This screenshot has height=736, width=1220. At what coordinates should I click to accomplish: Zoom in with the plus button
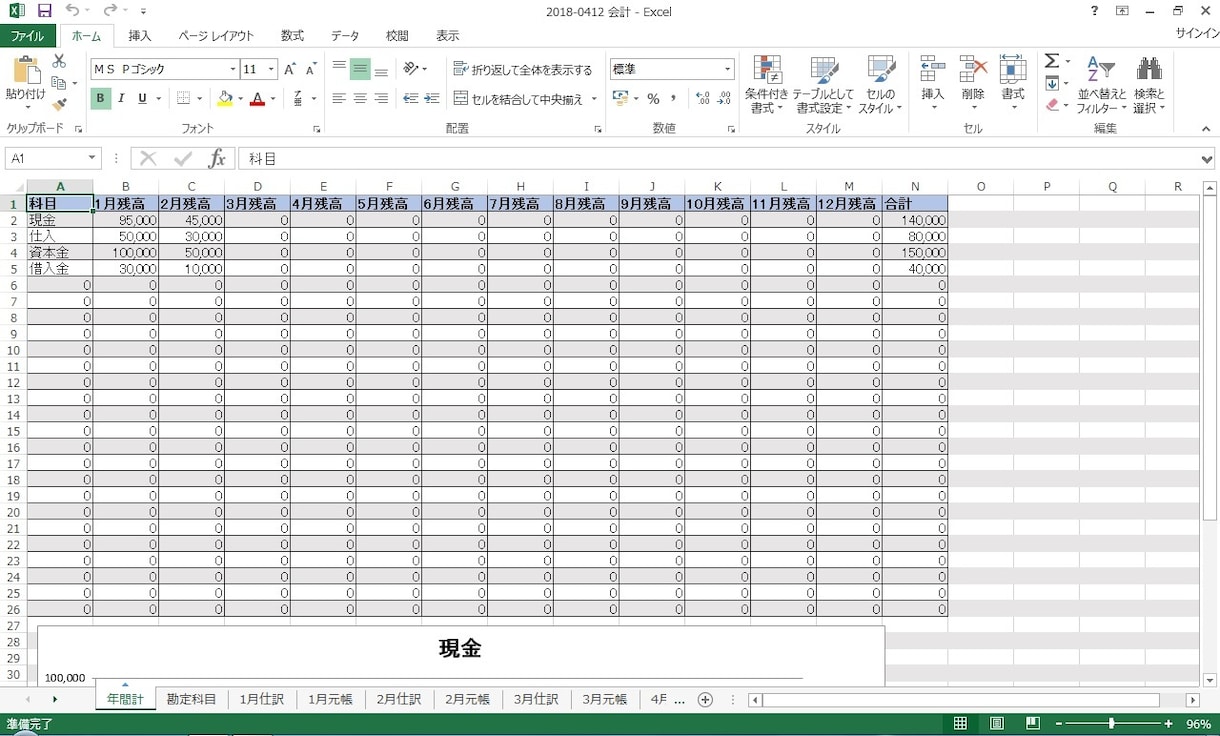click(1168, 723)
